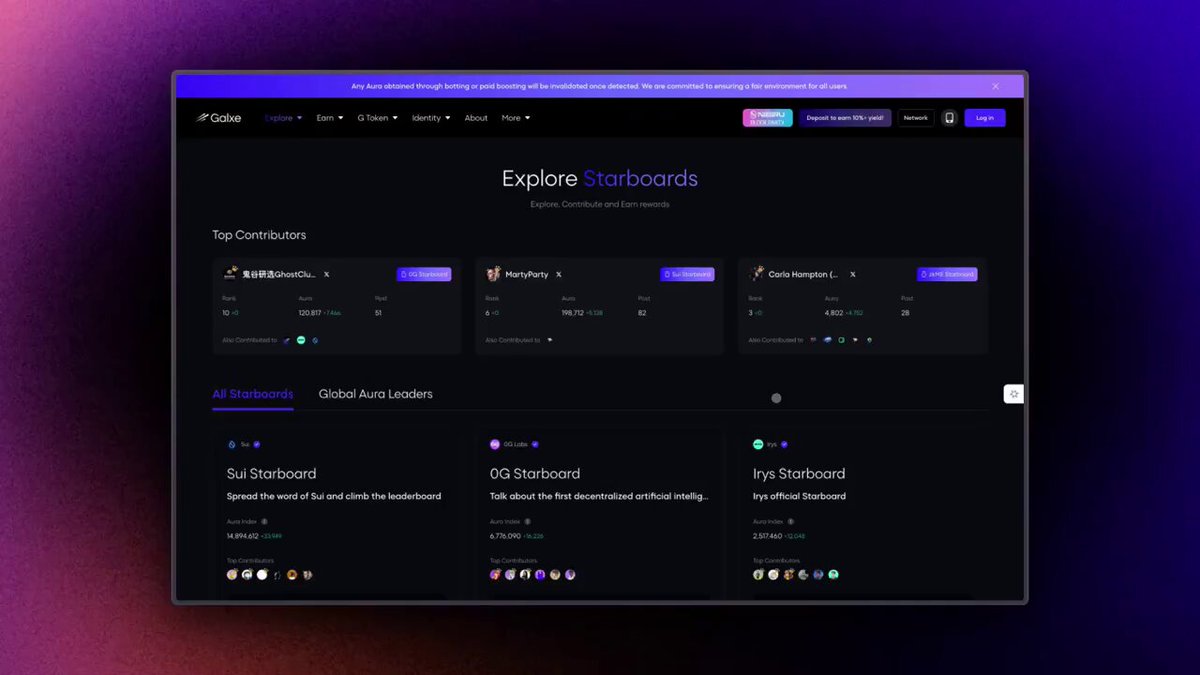Click the 'Explore Starboards' page heading
The width and height of the screenshot is (1200, 675).
[x=600, y=179]
